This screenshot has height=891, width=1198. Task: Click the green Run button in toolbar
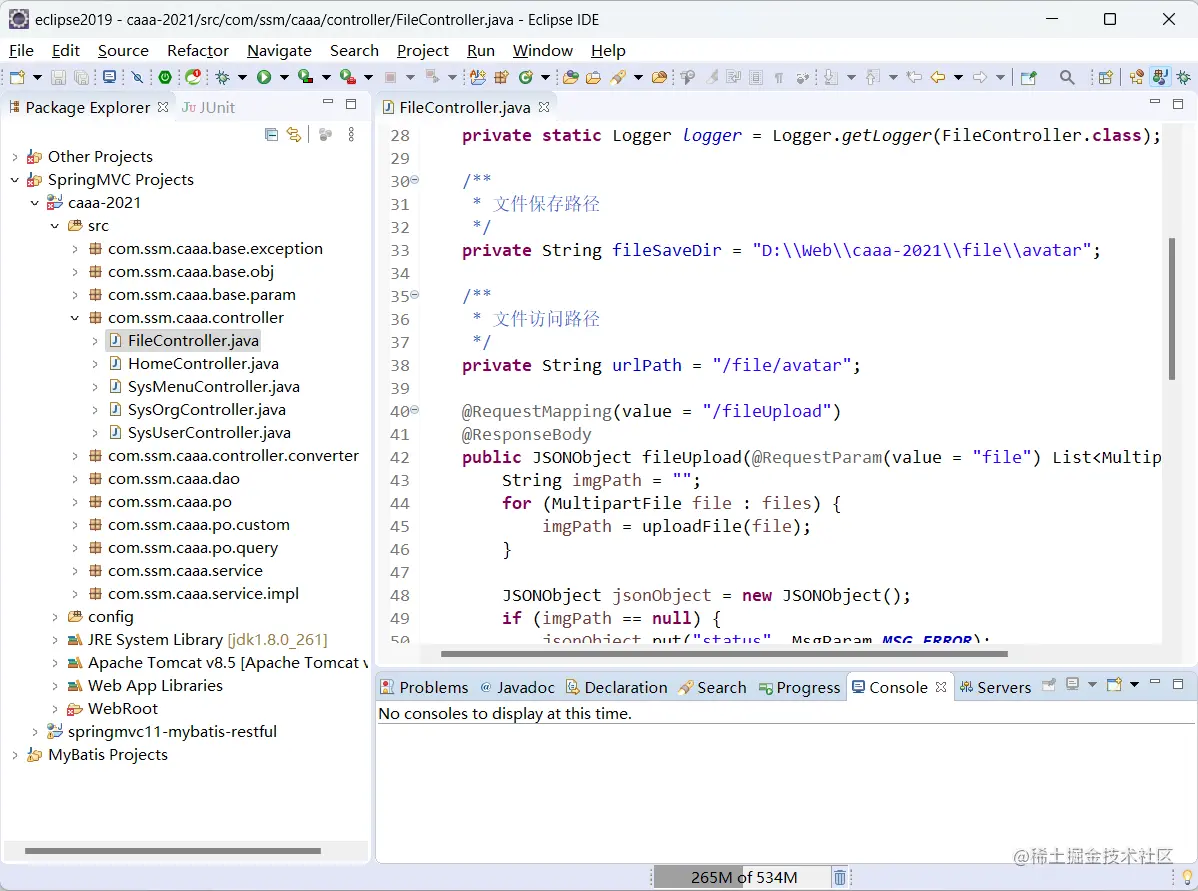[x=264, y=77]
